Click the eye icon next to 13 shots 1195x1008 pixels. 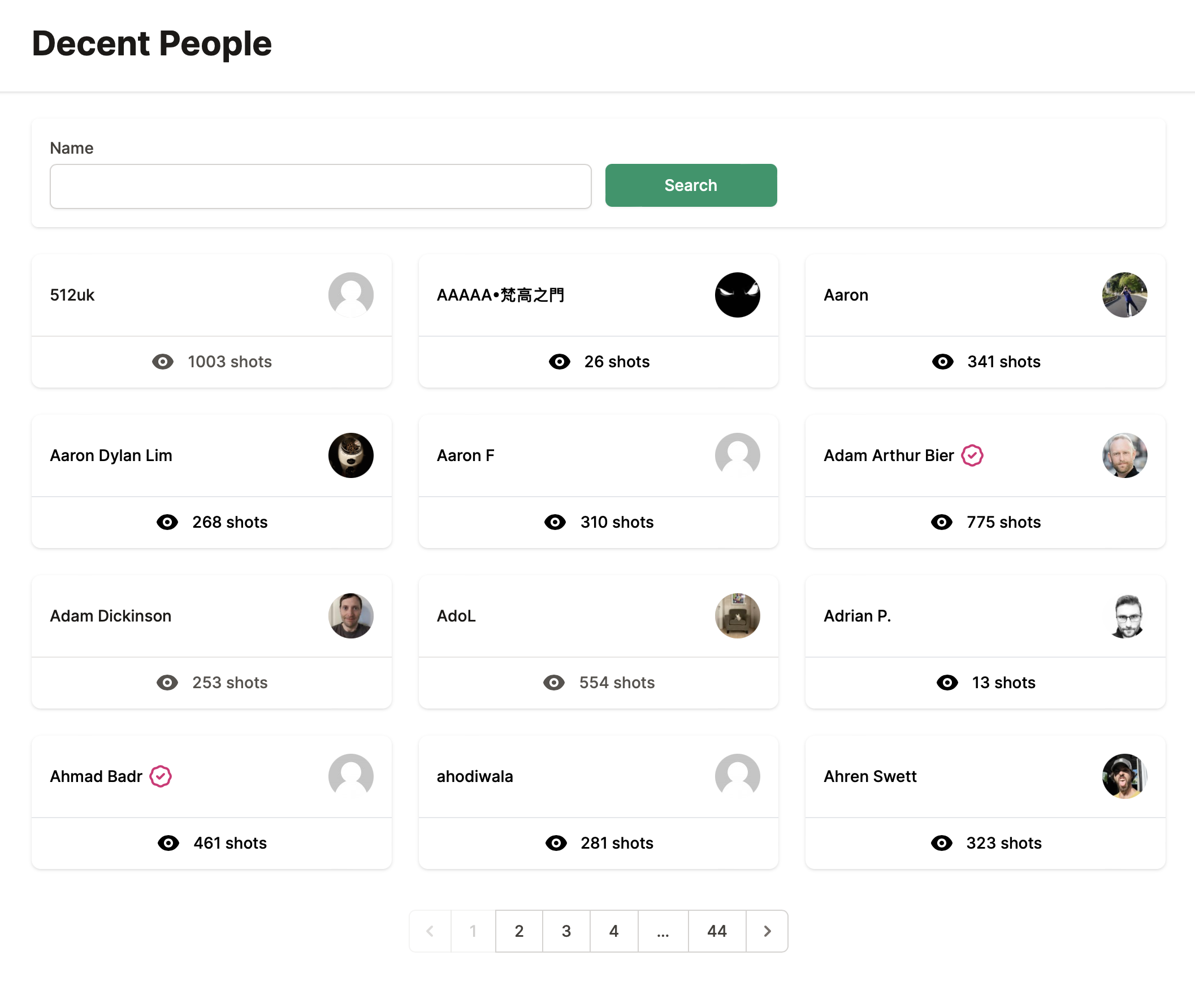click(947, 683)
